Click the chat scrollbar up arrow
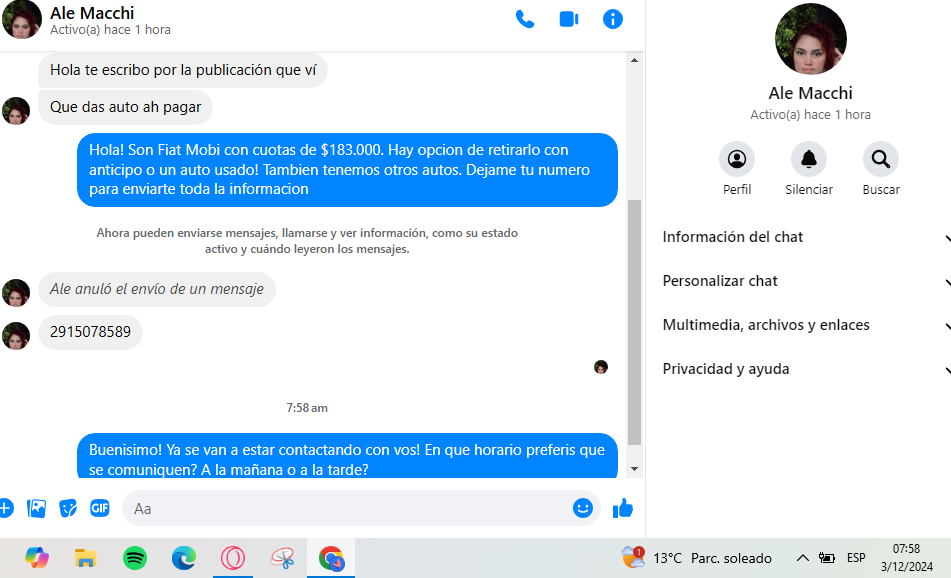 (x=634, y=60)
